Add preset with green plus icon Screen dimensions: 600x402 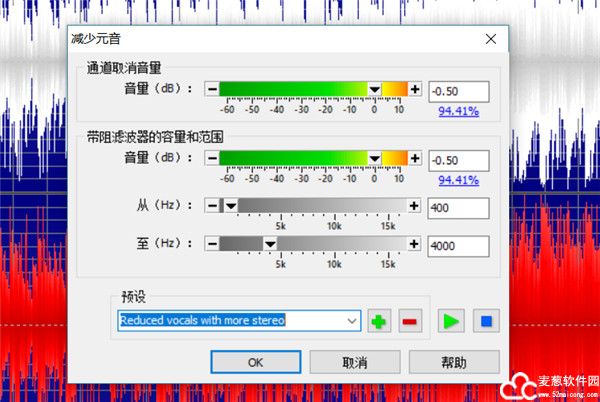point(379,321)
